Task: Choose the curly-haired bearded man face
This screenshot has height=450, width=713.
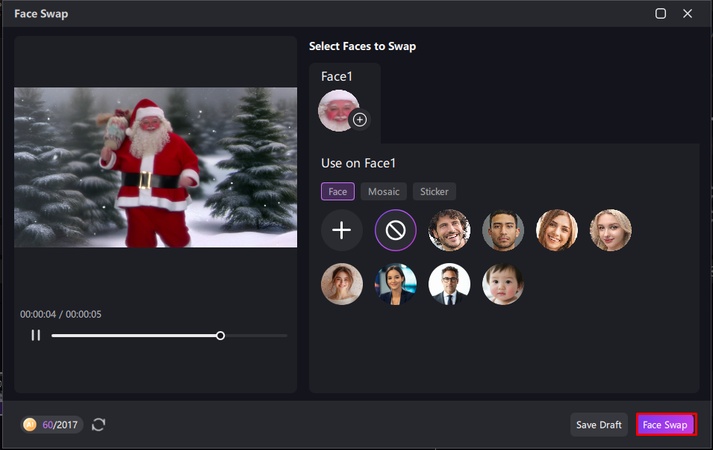Action: click(x=449, y=230)
